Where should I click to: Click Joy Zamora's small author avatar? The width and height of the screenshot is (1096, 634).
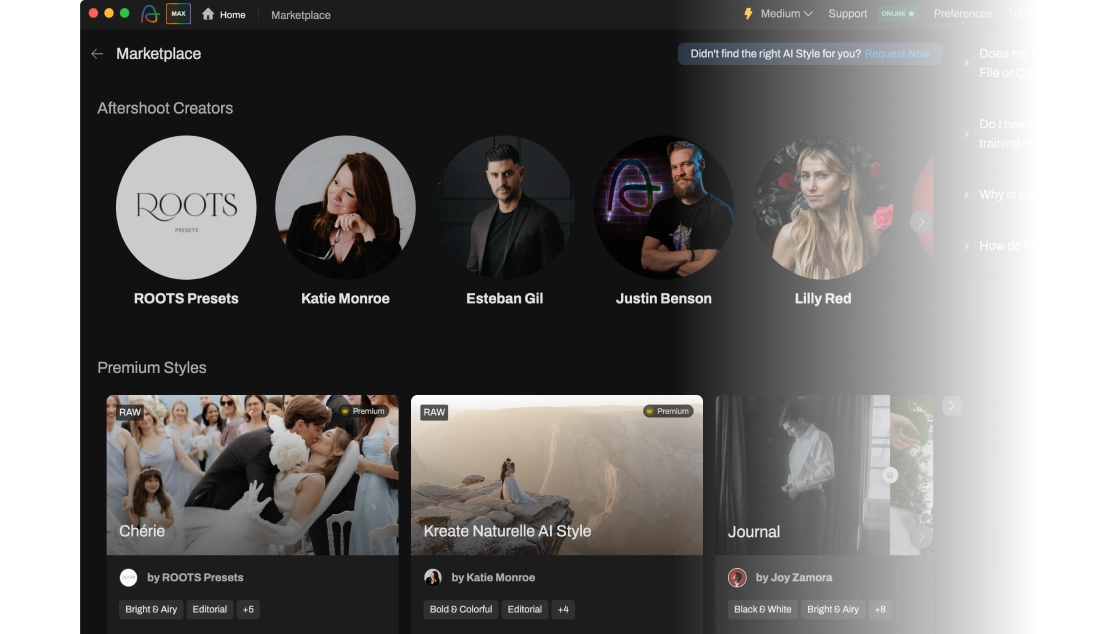tap(737, 577)
